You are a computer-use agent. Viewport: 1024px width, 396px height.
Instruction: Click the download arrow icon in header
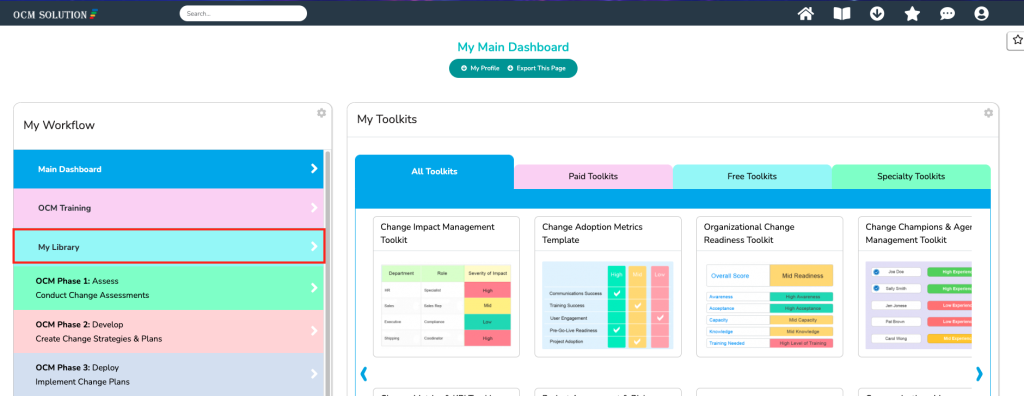(877, 14)
